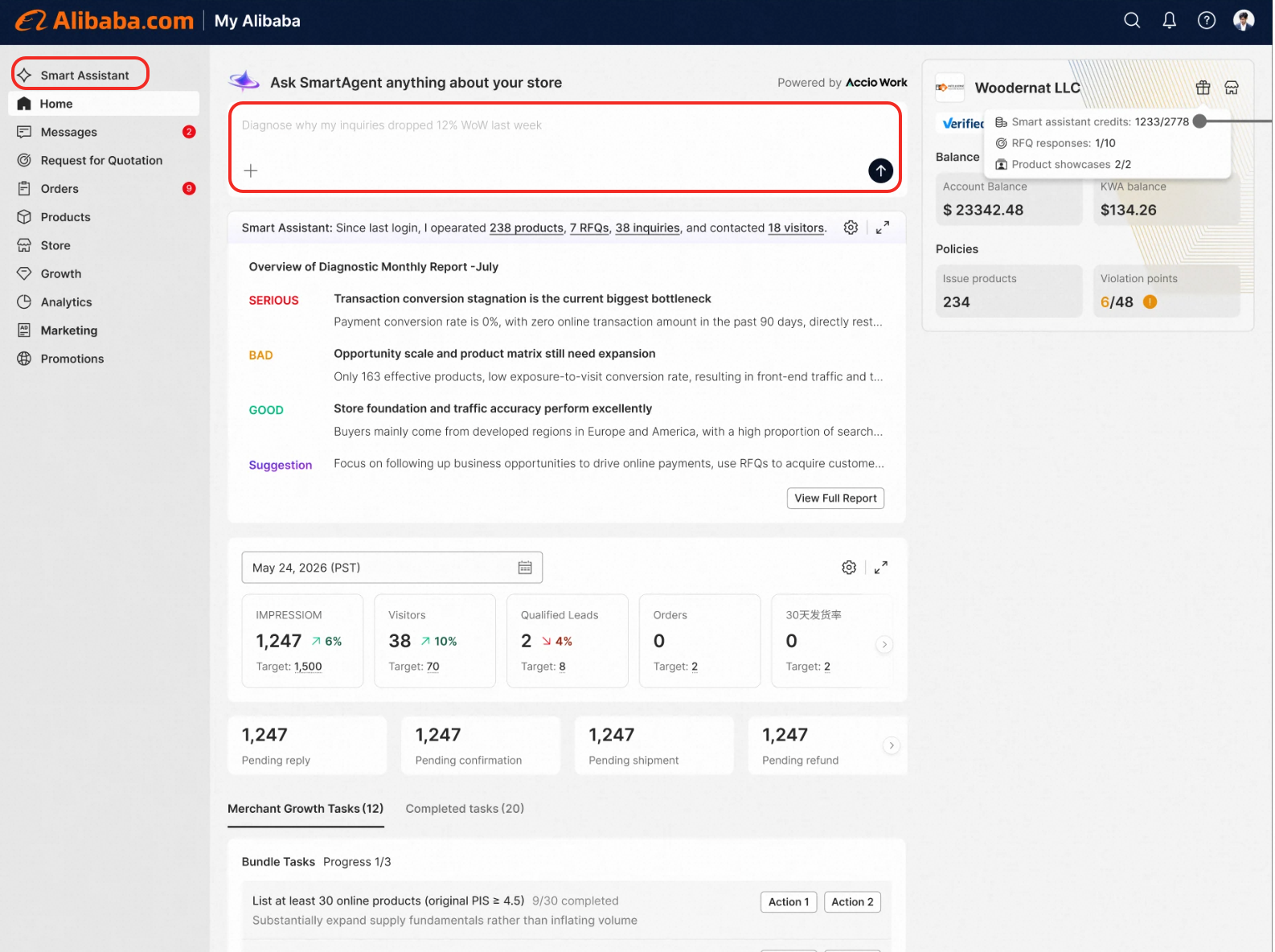This screenshot has width=1275, height=952.
Task: Open Smart Assistant summary settings gear
Action: pyautogui.click(x=851, y=228)
